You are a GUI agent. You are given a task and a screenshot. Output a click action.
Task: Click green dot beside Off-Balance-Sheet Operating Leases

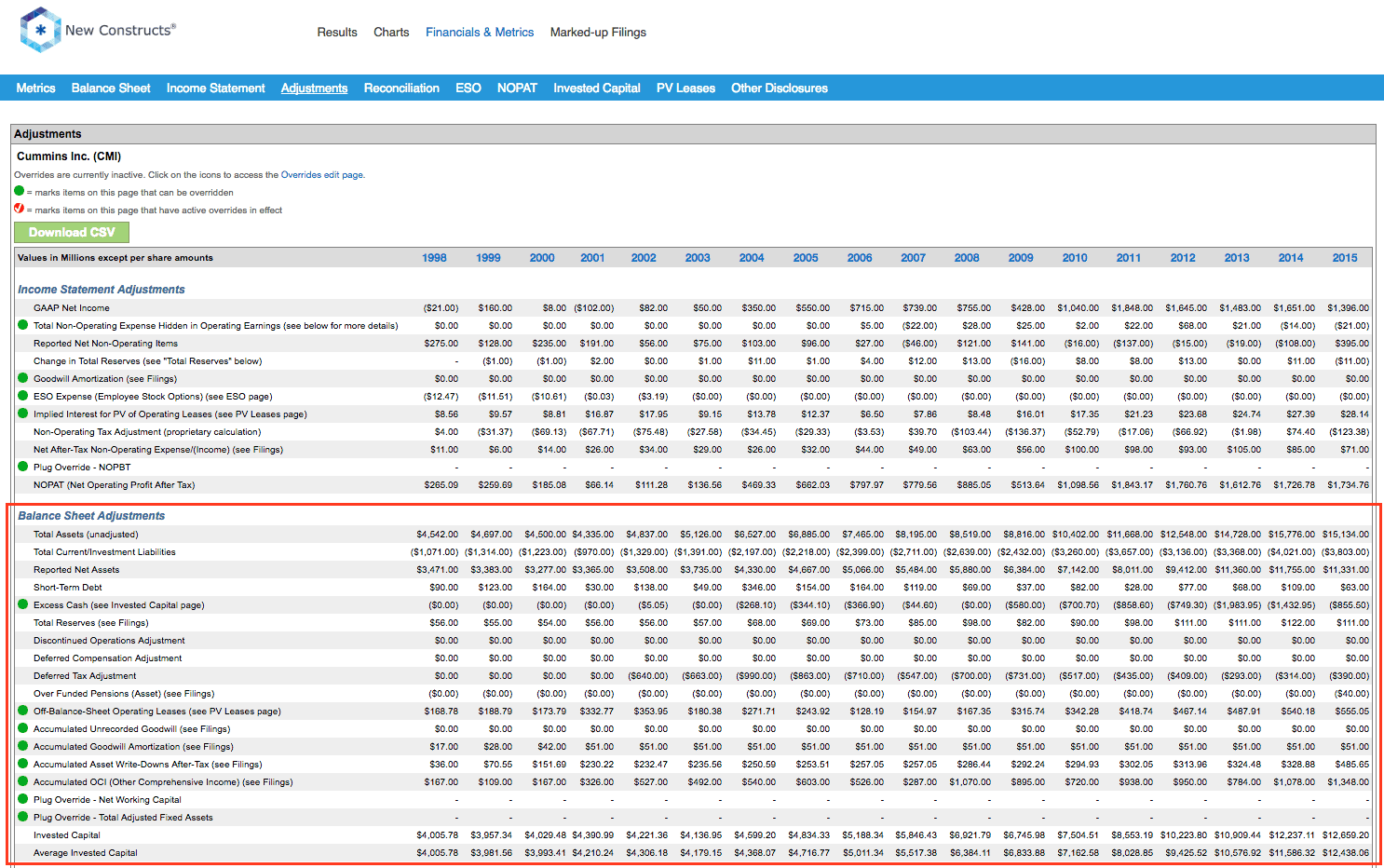23,711
